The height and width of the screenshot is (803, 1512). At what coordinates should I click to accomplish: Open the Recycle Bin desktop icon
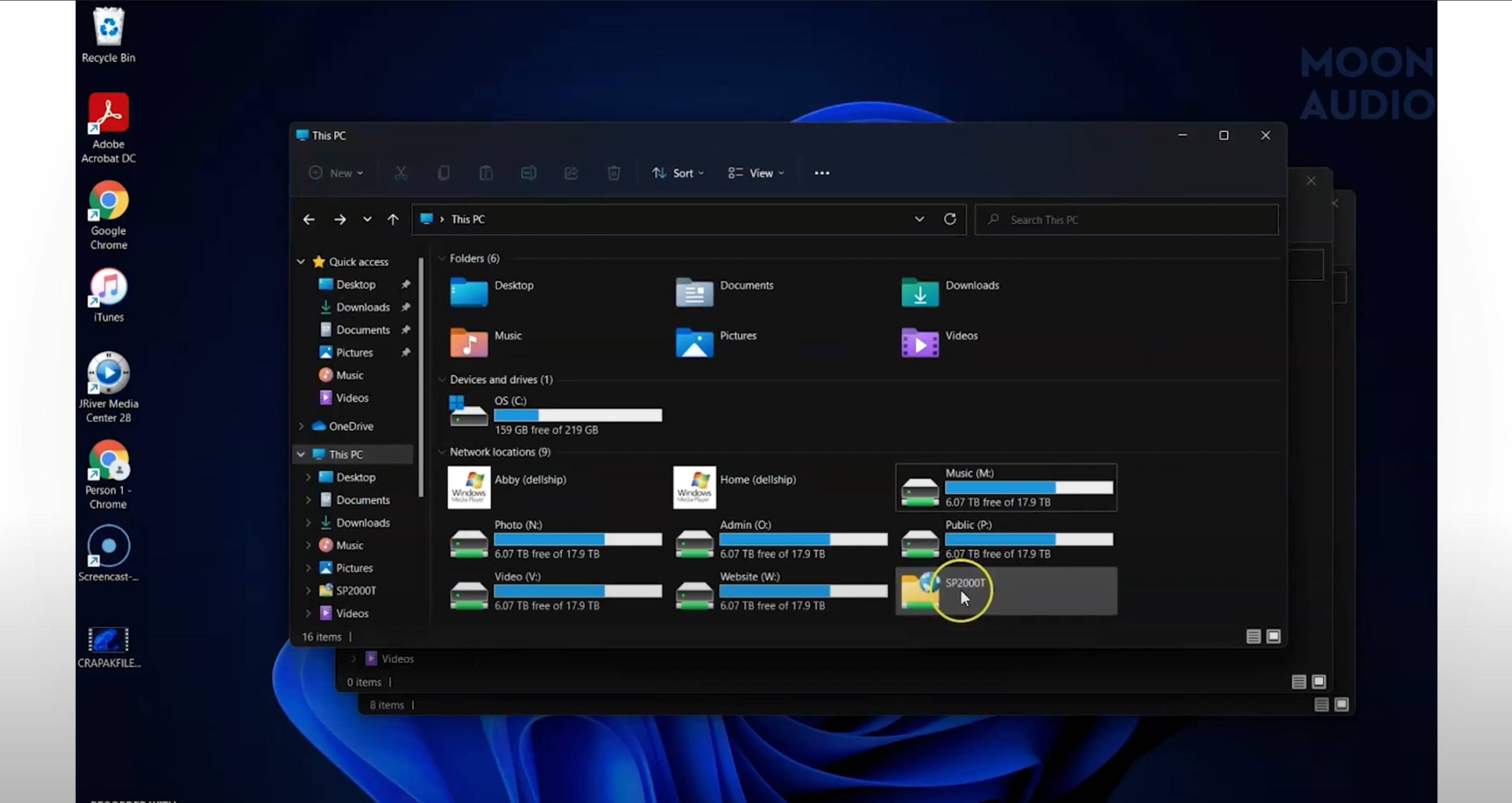(x=108, y=35)
